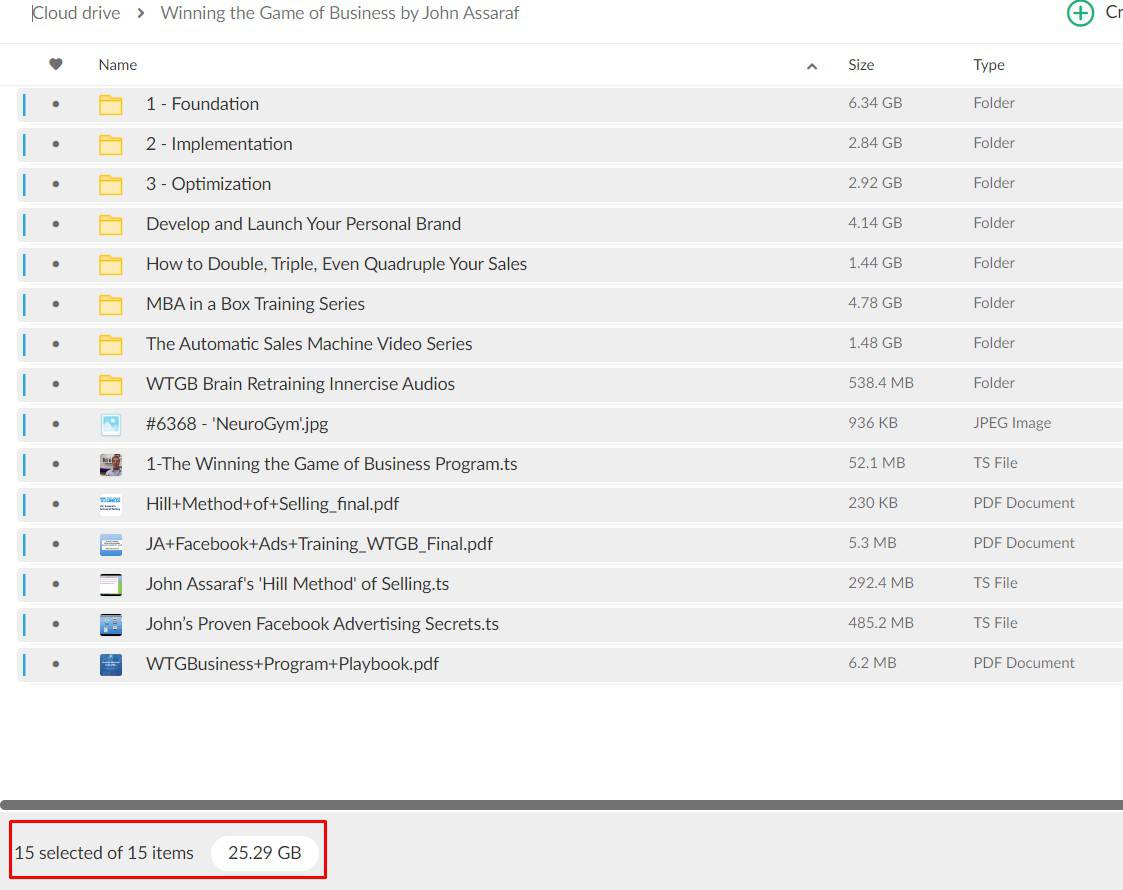Click the Hill Method of Selling.ts file icon
Screen dimensions: 1123x890
click(110, 584)
